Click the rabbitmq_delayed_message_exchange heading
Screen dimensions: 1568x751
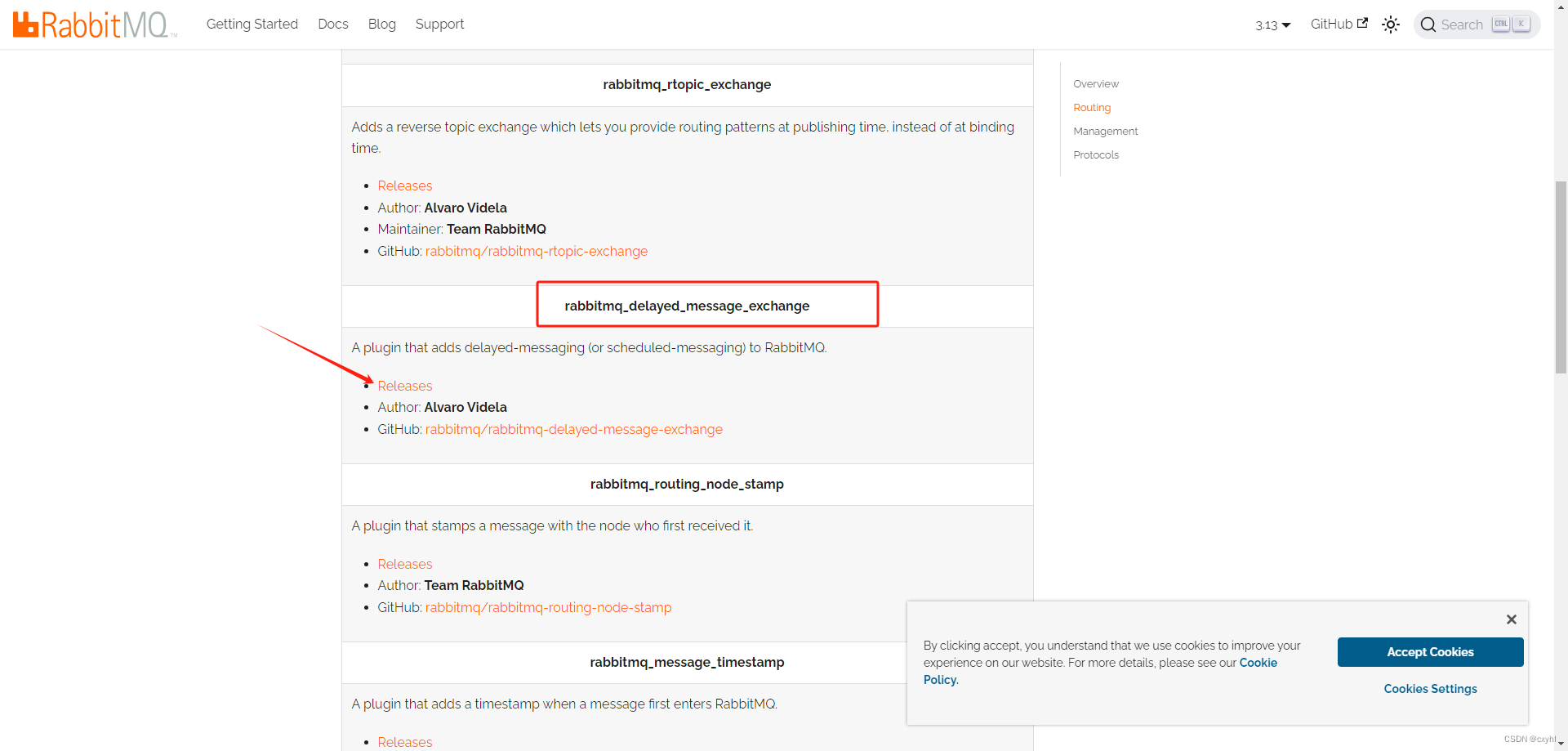687,306
